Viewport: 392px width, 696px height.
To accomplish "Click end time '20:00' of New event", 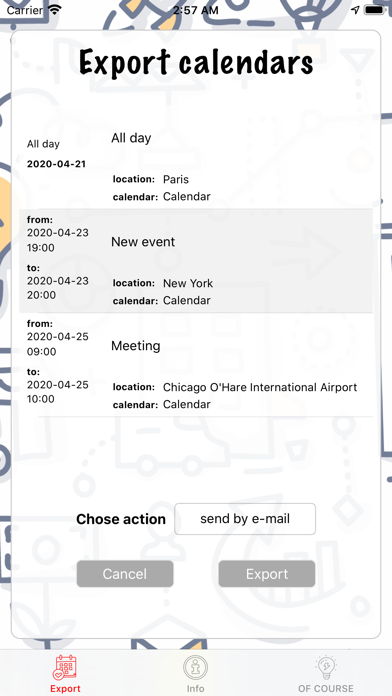I will pyautogui.click(x=41, y=295).
